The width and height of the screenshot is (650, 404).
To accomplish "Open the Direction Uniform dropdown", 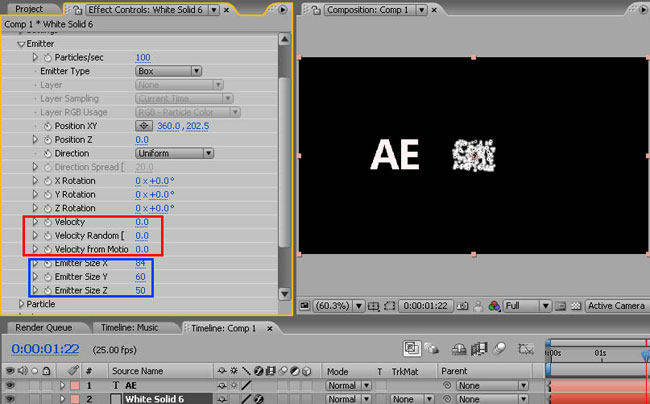I will (174, 153).
